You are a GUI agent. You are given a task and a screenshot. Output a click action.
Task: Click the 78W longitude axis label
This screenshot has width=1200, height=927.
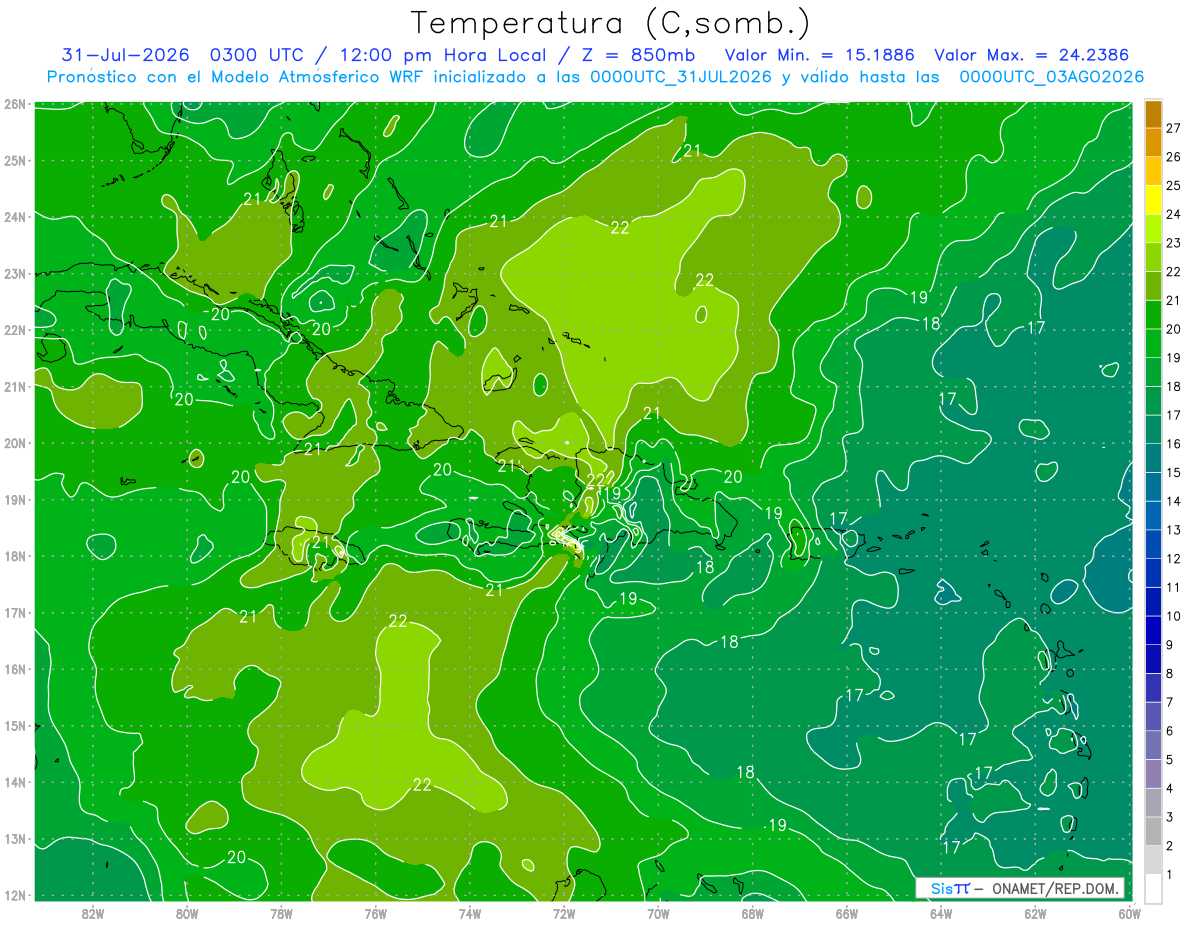click(281, 913)
